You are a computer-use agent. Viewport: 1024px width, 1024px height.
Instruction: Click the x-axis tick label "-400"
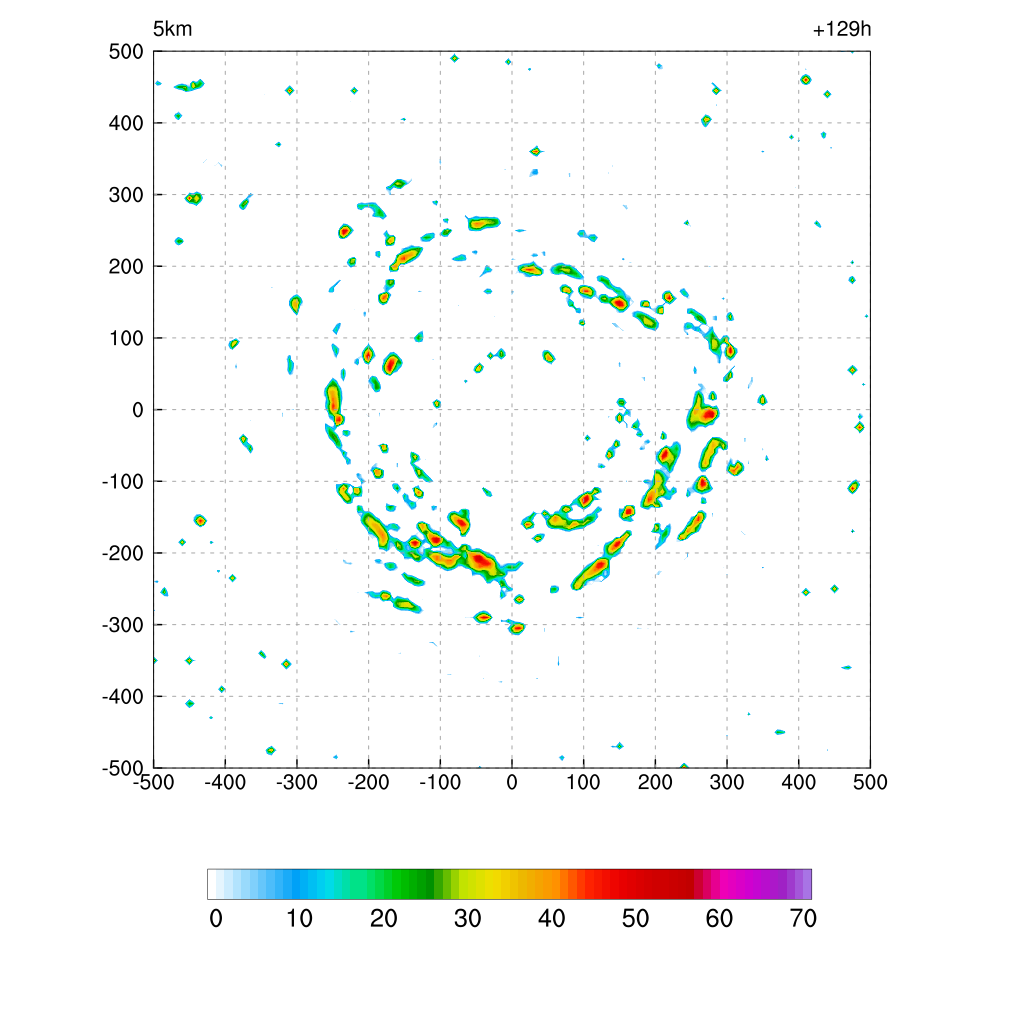pos(225,782)
